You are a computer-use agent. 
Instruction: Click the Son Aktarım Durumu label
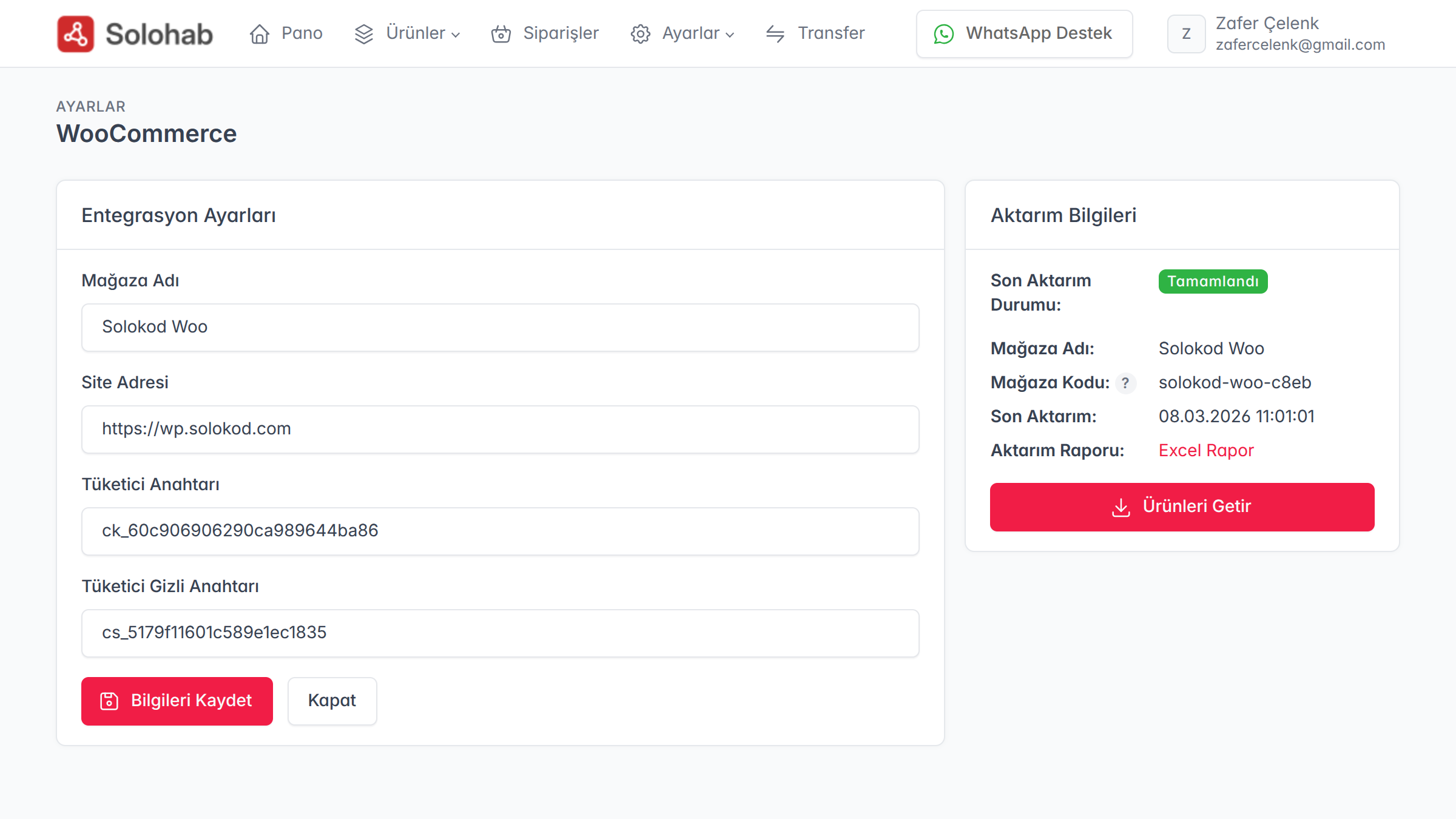1041,292
